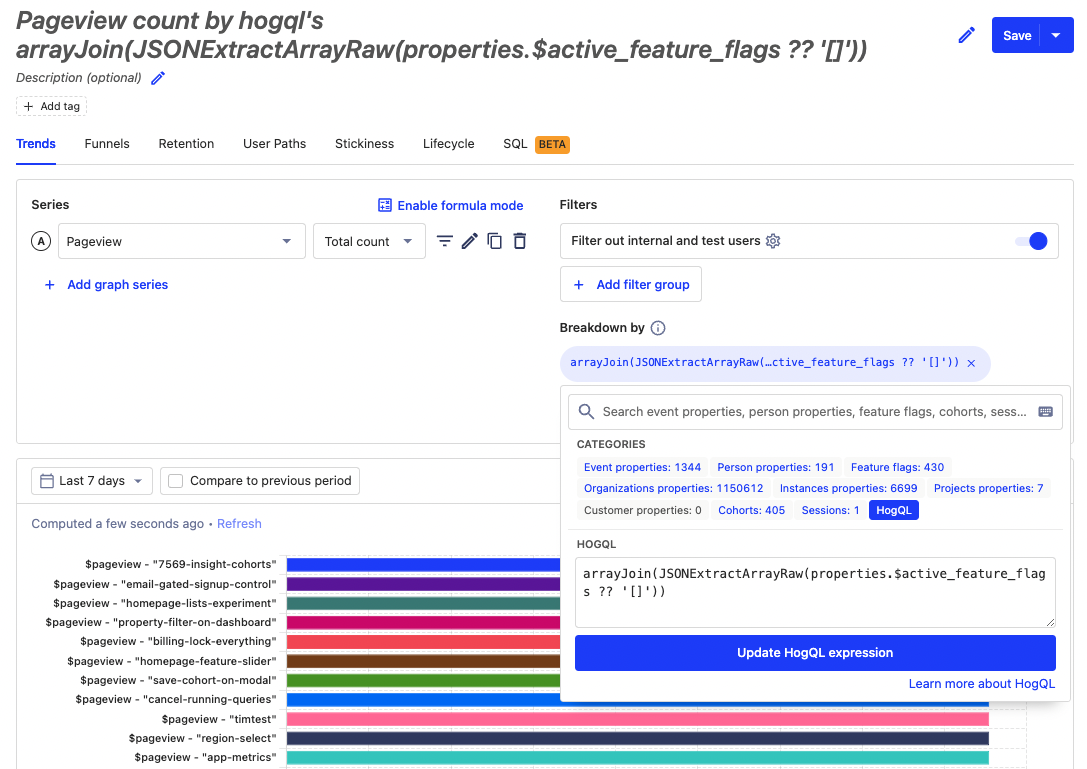Image resolution: width=1087 pixels, height=769 pixels.
Task: Select the Stickiness tab
Action: 364,144
